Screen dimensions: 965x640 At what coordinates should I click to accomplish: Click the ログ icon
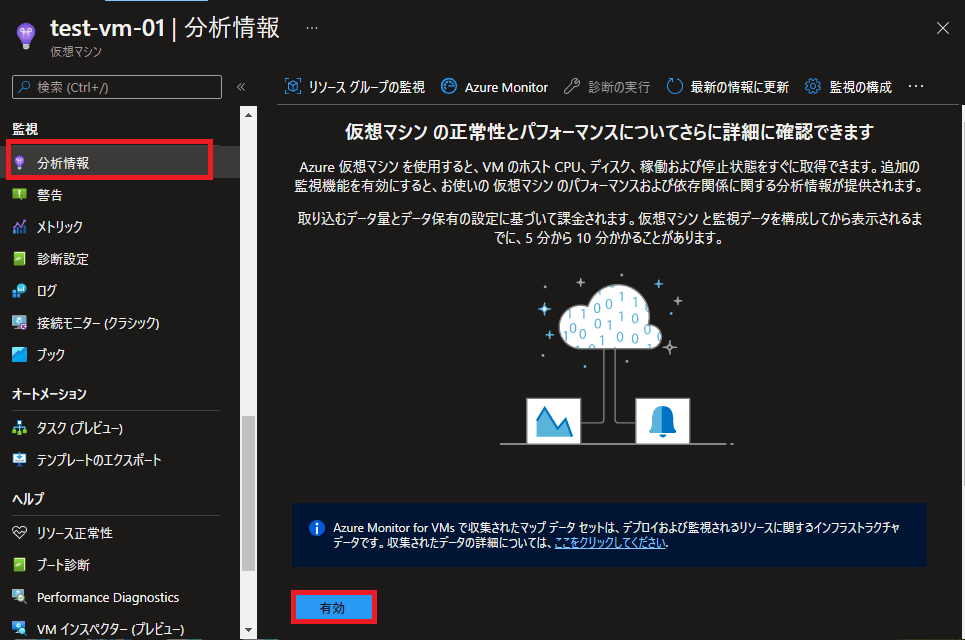point(20,290)
